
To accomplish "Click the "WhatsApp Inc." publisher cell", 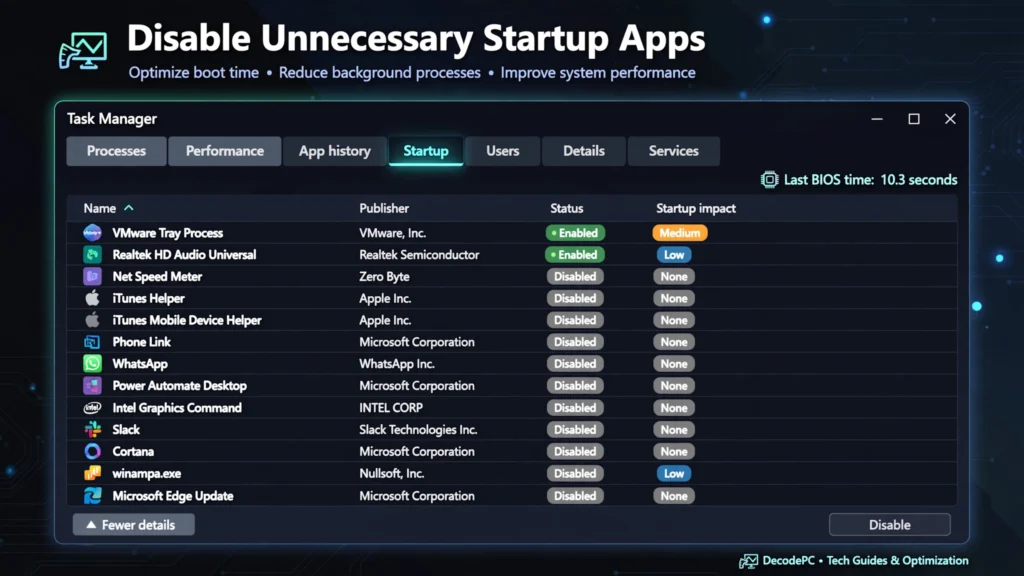I will pos(396,364).
